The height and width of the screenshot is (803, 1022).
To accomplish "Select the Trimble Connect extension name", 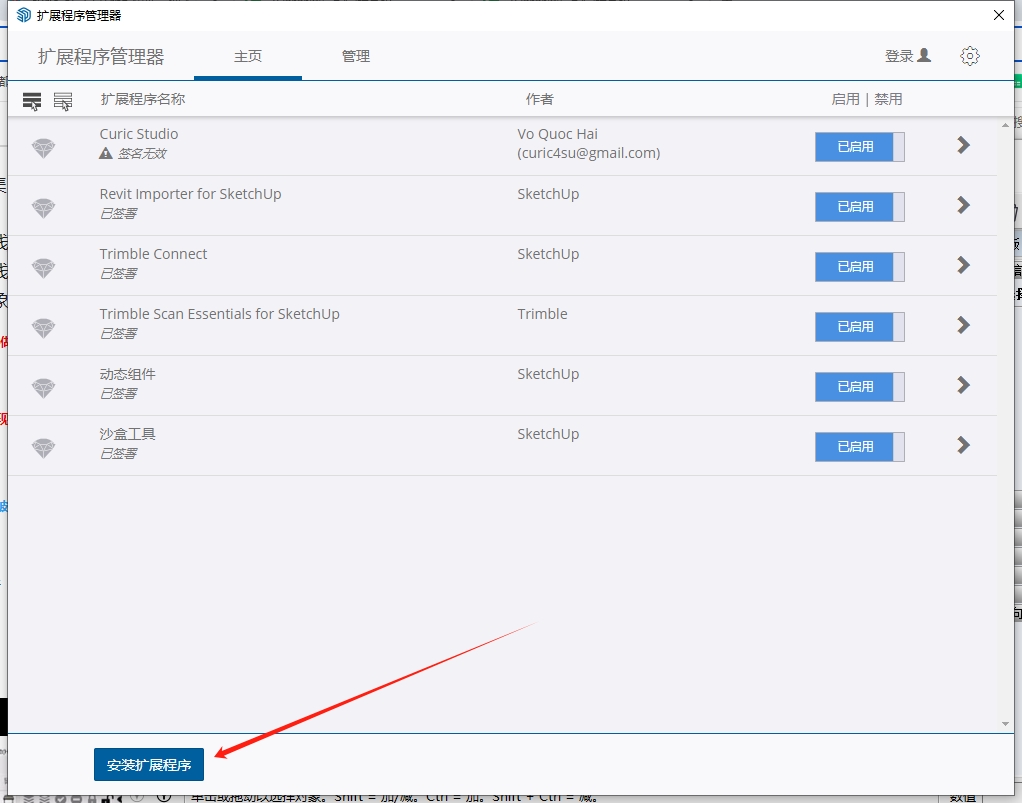I will [x=153, y=254].
